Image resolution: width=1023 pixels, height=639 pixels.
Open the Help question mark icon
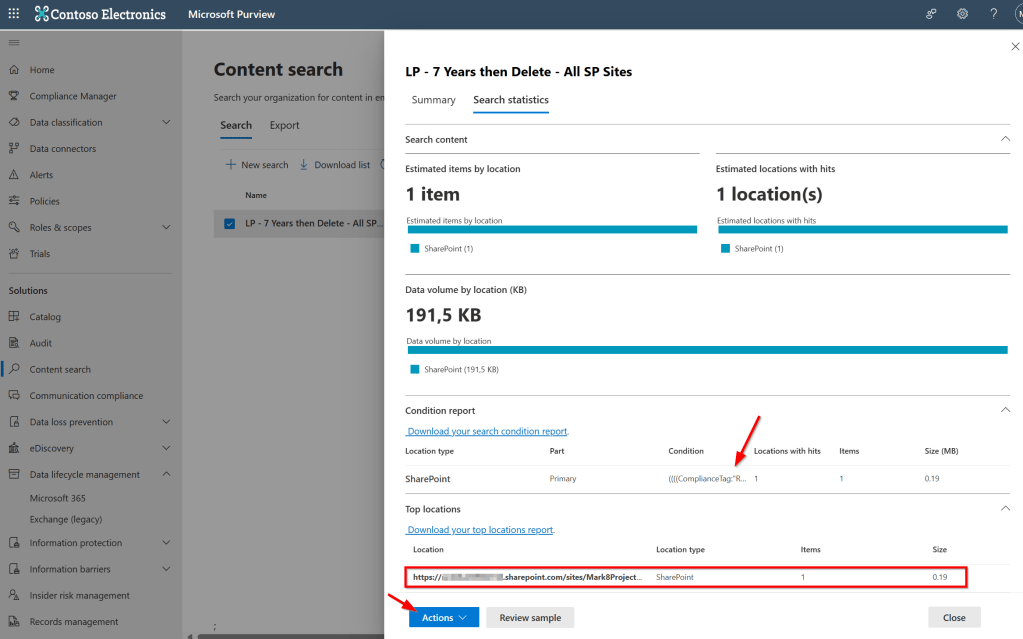pos(993,14)
